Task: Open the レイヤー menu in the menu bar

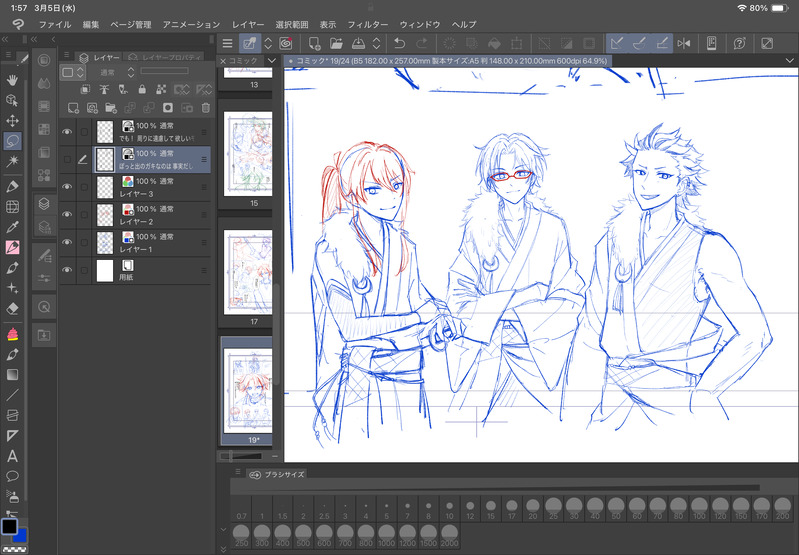Action: pos(248,24)
